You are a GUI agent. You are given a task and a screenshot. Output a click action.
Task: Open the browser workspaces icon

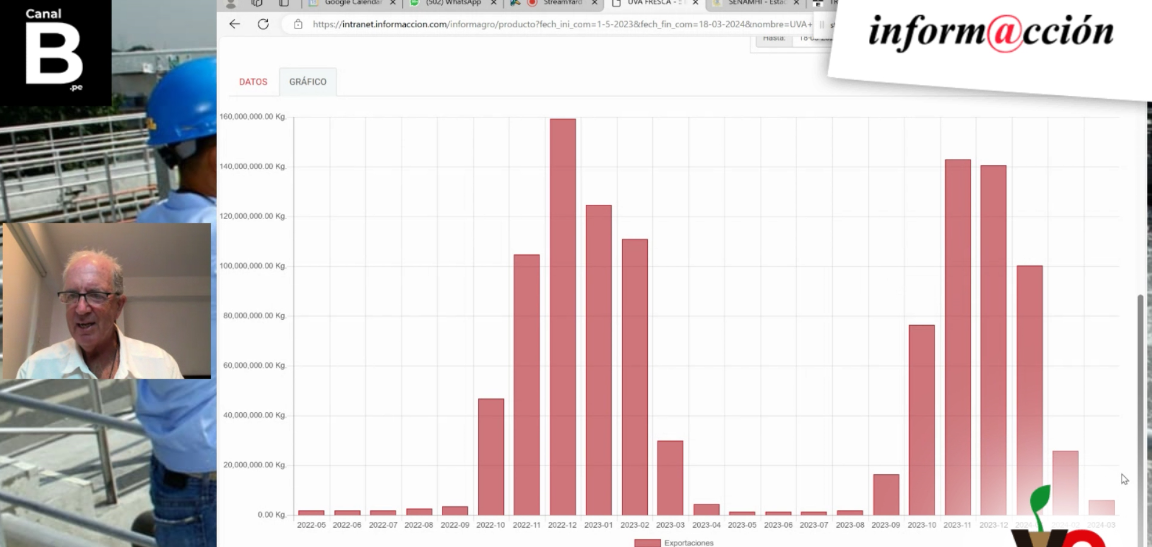(x=257, y=4)
